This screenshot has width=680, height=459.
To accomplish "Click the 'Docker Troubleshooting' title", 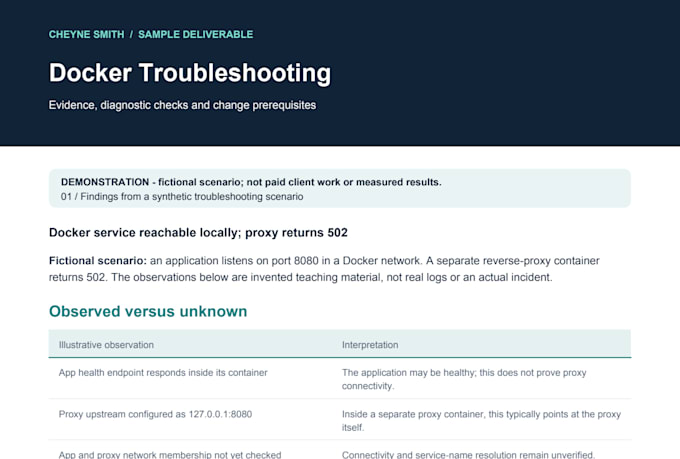I will [190, 72].
